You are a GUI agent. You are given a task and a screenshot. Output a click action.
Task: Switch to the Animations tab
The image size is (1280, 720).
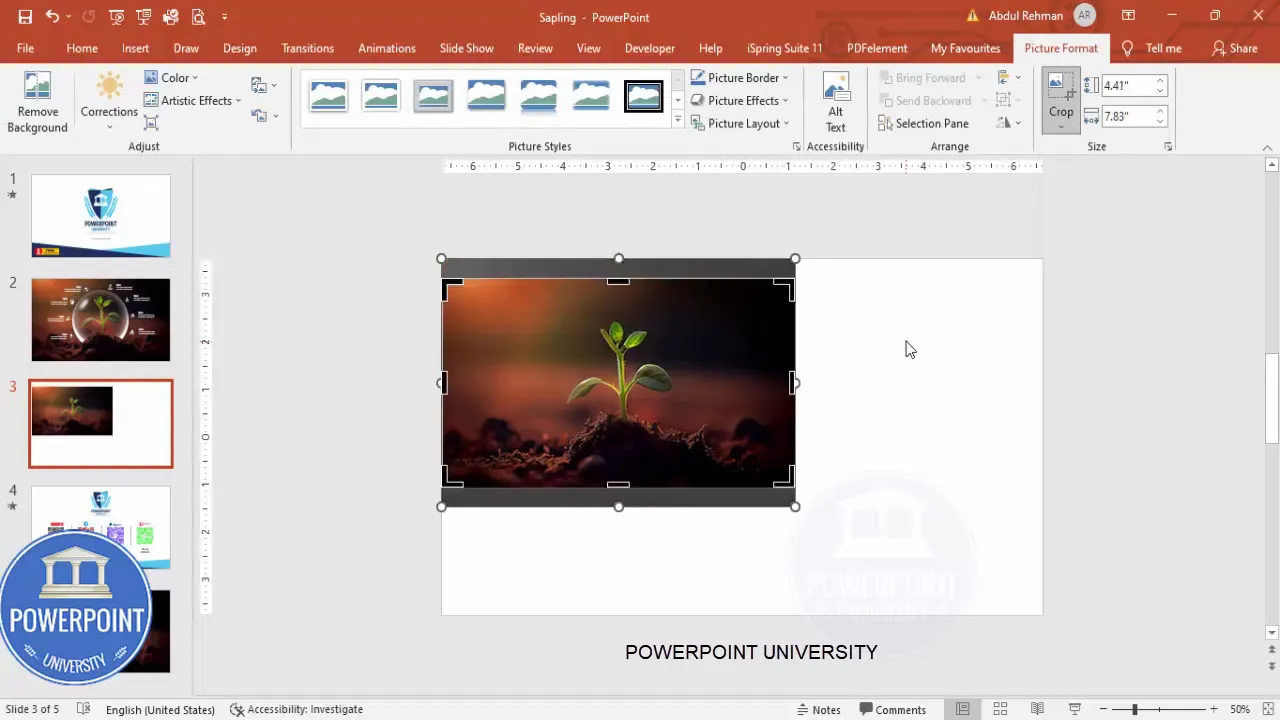click(x=386, y=48)
